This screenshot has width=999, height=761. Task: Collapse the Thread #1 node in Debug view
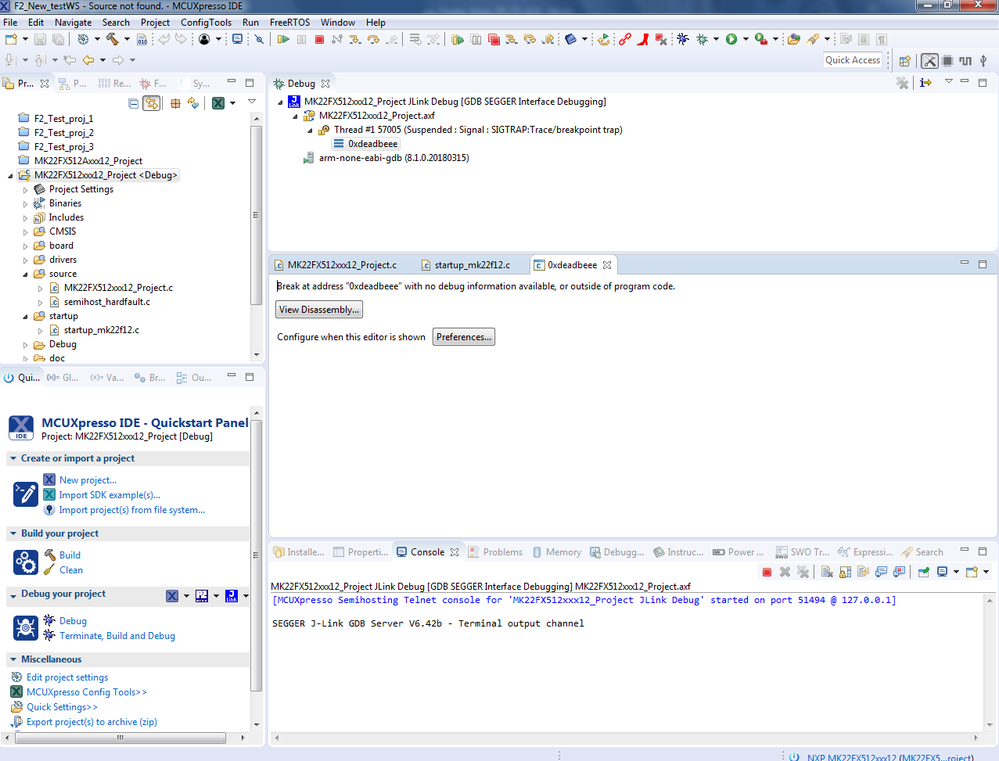pos(310,130)
